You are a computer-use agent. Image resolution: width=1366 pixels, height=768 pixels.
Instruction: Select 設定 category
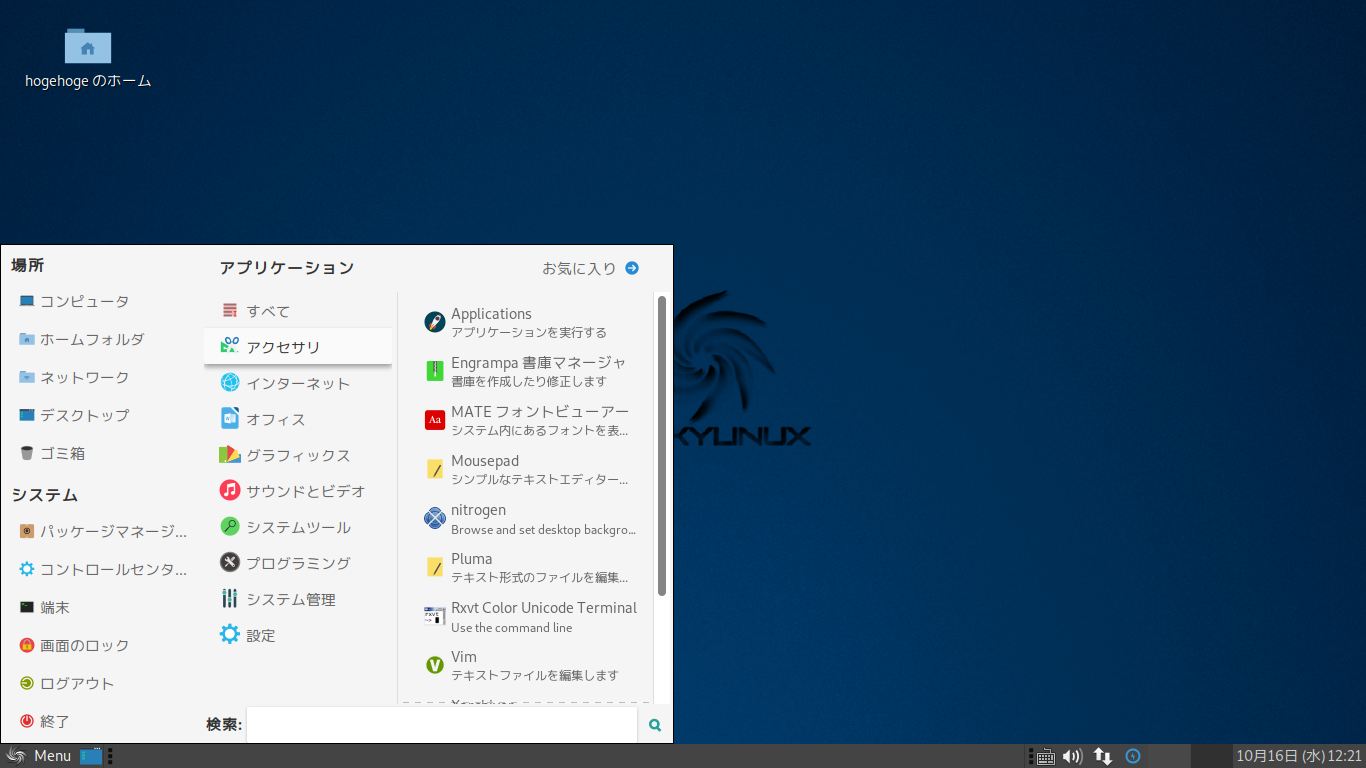click(x=298, y=635)
